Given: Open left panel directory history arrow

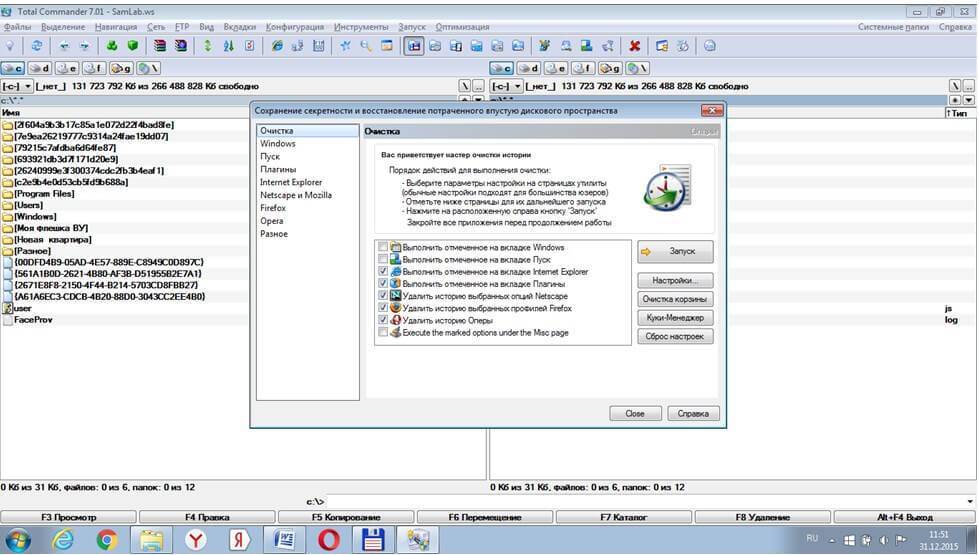Looking at the screenshot, I should (x=475, y=100).
